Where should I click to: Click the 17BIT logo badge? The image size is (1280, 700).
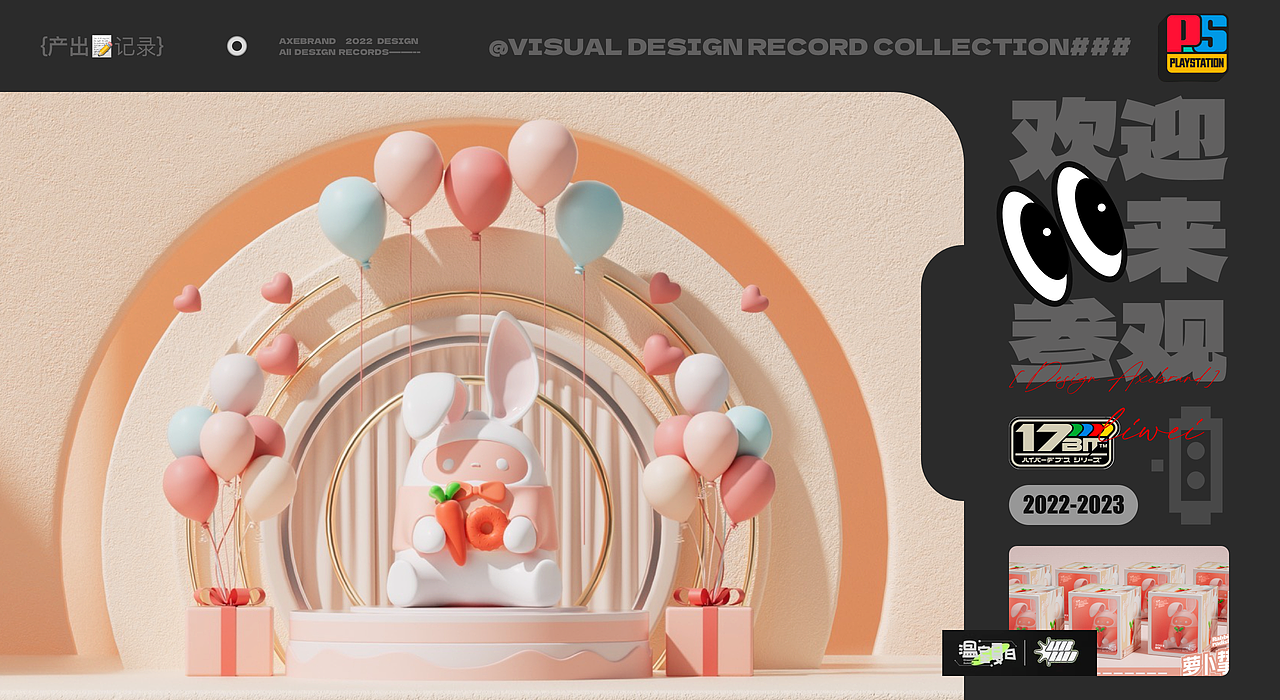pos(1062,442)
